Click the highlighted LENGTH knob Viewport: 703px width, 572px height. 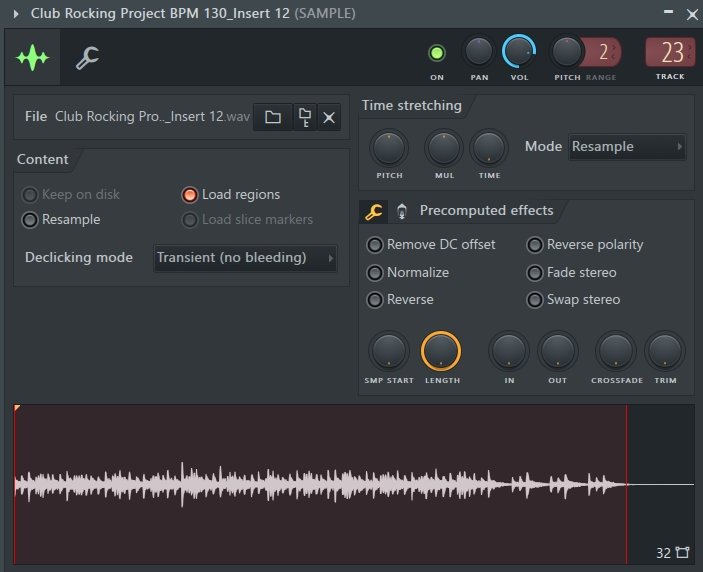coord(441,351)
